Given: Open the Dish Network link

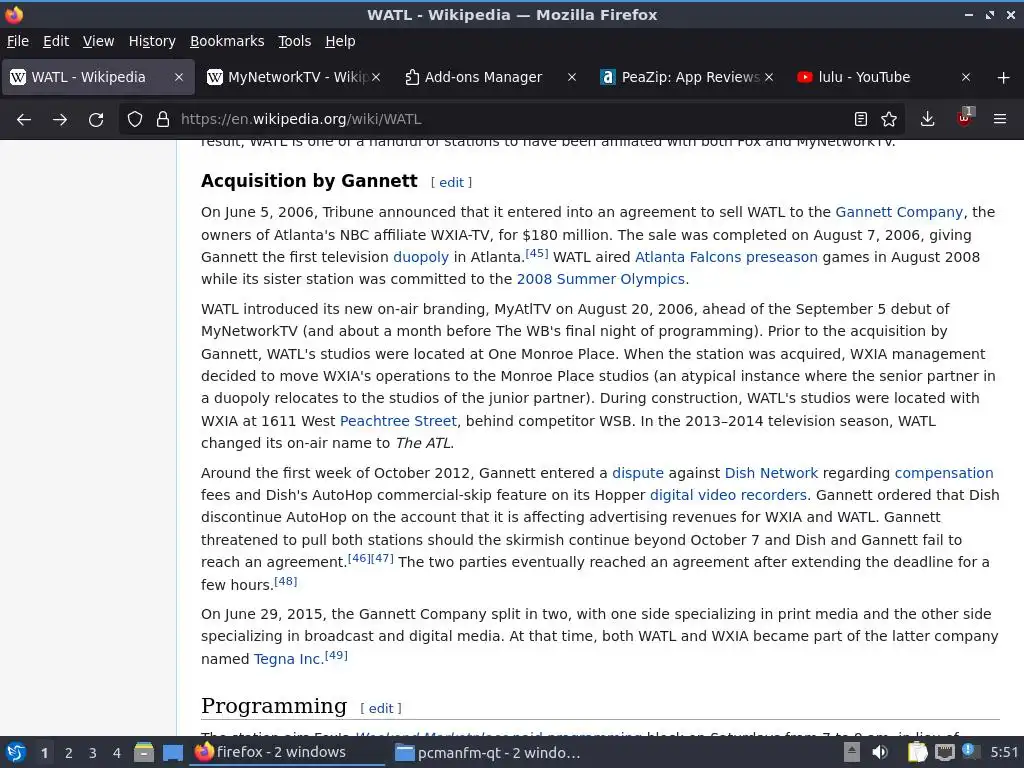Looking at the screenshot, I should (x=771, y=473).
